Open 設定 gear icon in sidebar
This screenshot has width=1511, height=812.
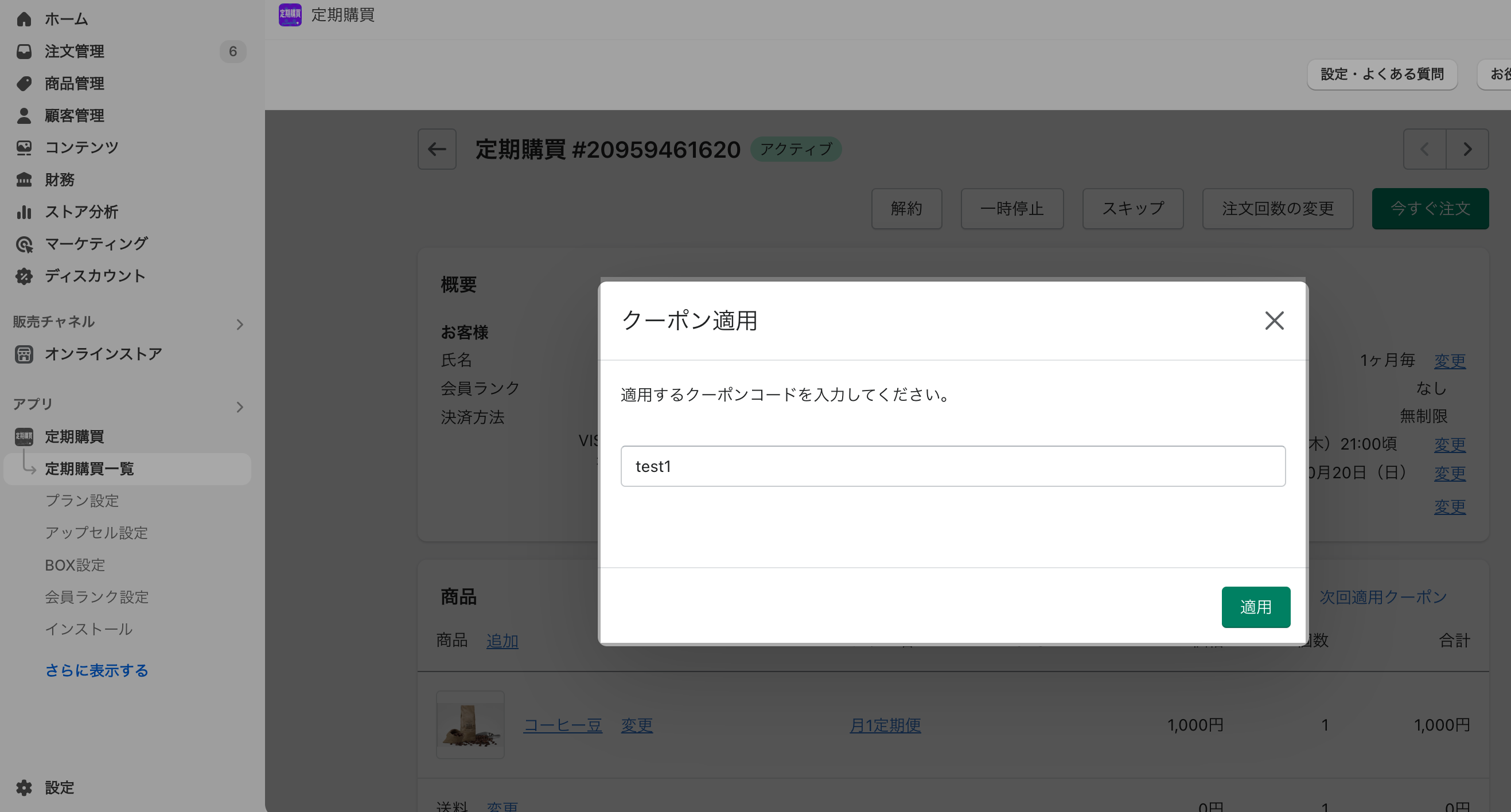tap(24, 787)
